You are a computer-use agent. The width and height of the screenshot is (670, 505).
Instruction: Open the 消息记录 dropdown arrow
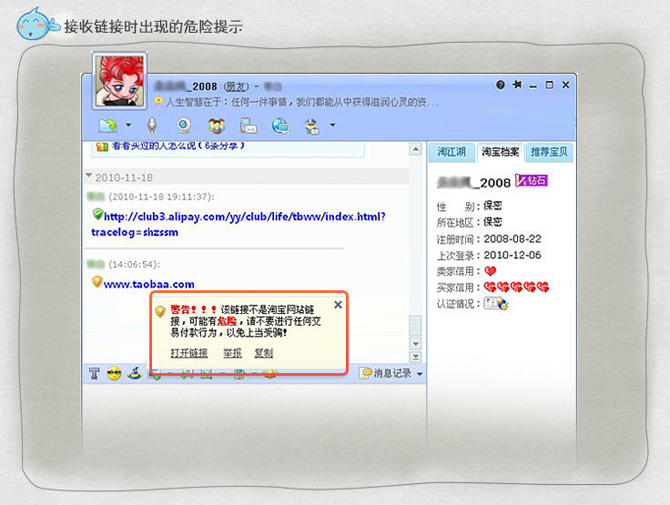tap(420, 374)
